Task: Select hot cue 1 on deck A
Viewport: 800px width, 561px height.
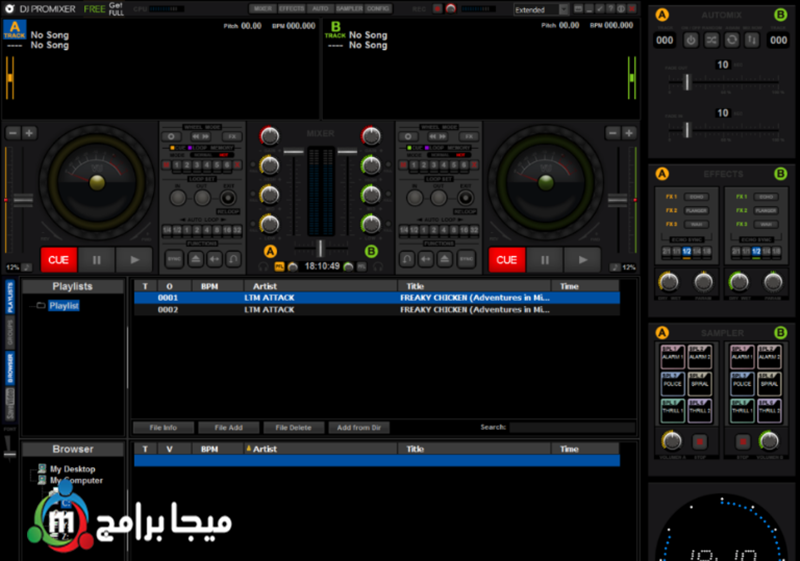Action: [x=177, y=165]
